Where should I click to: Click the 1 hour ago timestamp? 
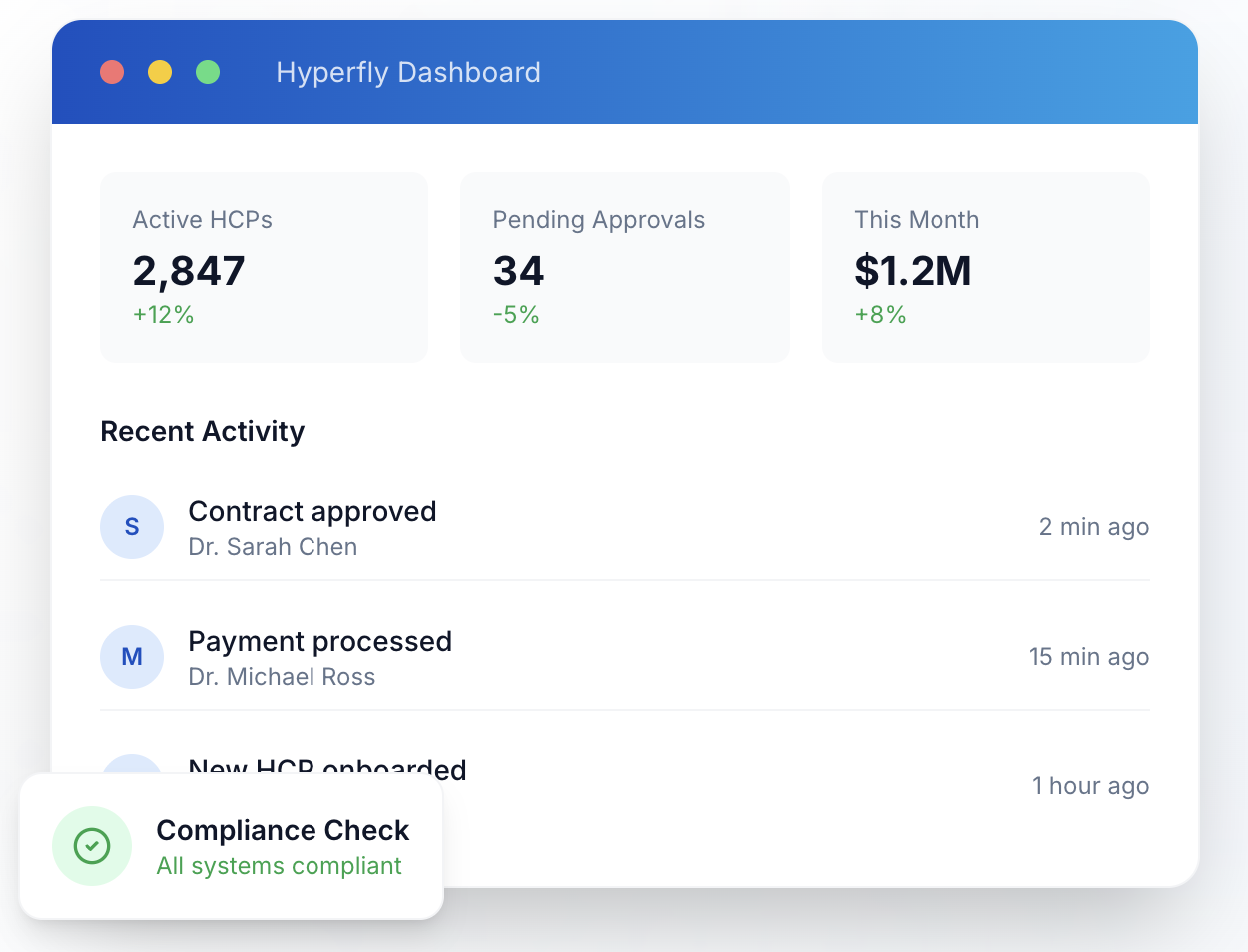1090,786
